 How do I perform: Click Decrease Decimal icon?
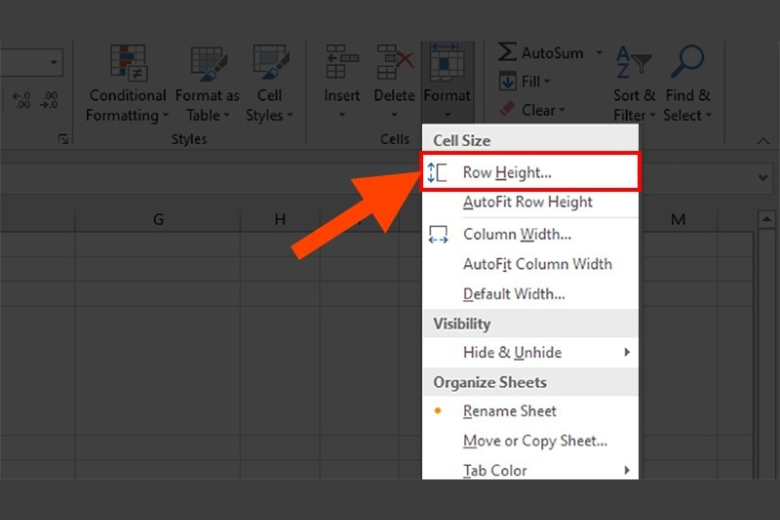pos(49,100)
